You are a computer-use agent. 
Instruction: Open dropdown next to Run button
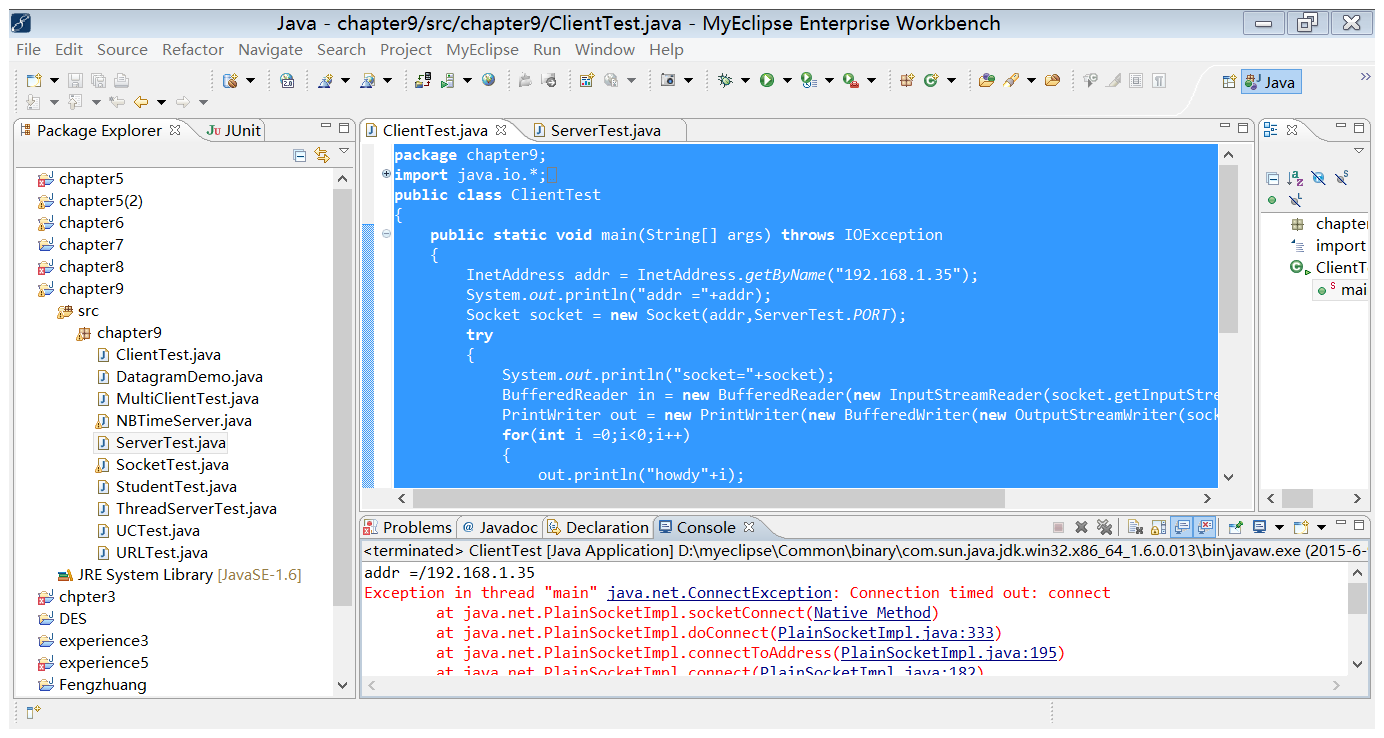click(787, 80)
